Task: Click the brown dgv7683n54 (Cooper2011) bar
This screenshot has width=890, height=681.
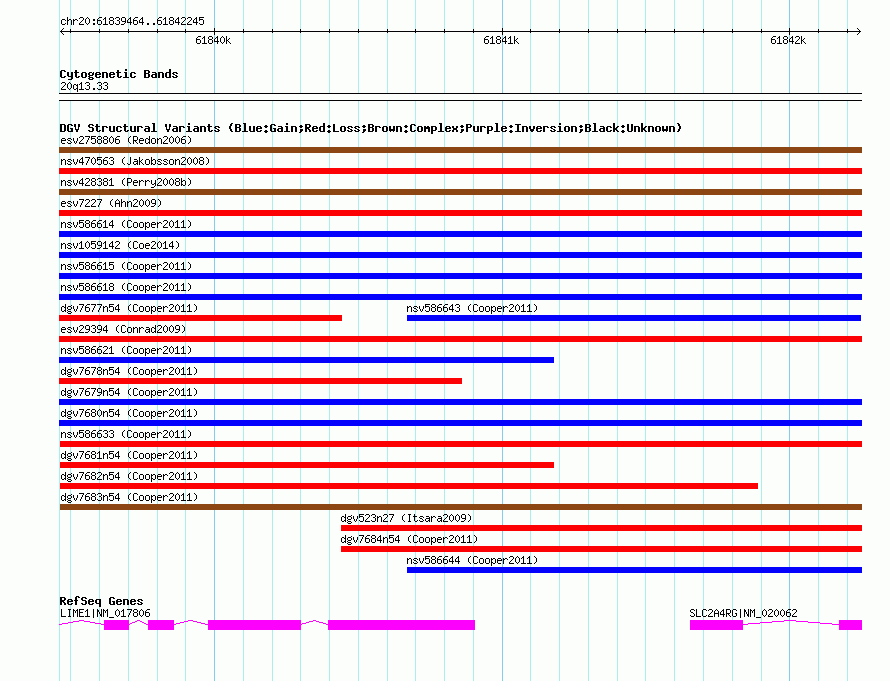Action: click(x=460, y=507)
